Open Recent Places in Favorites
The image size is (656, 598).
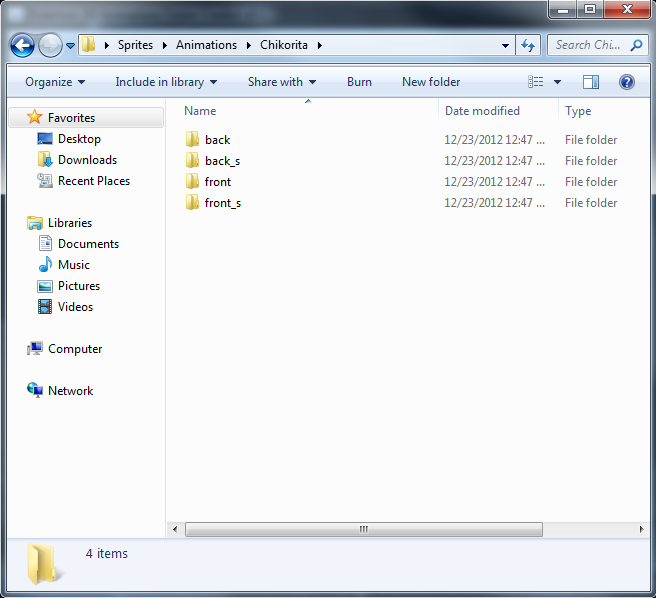tap(94, 181)
